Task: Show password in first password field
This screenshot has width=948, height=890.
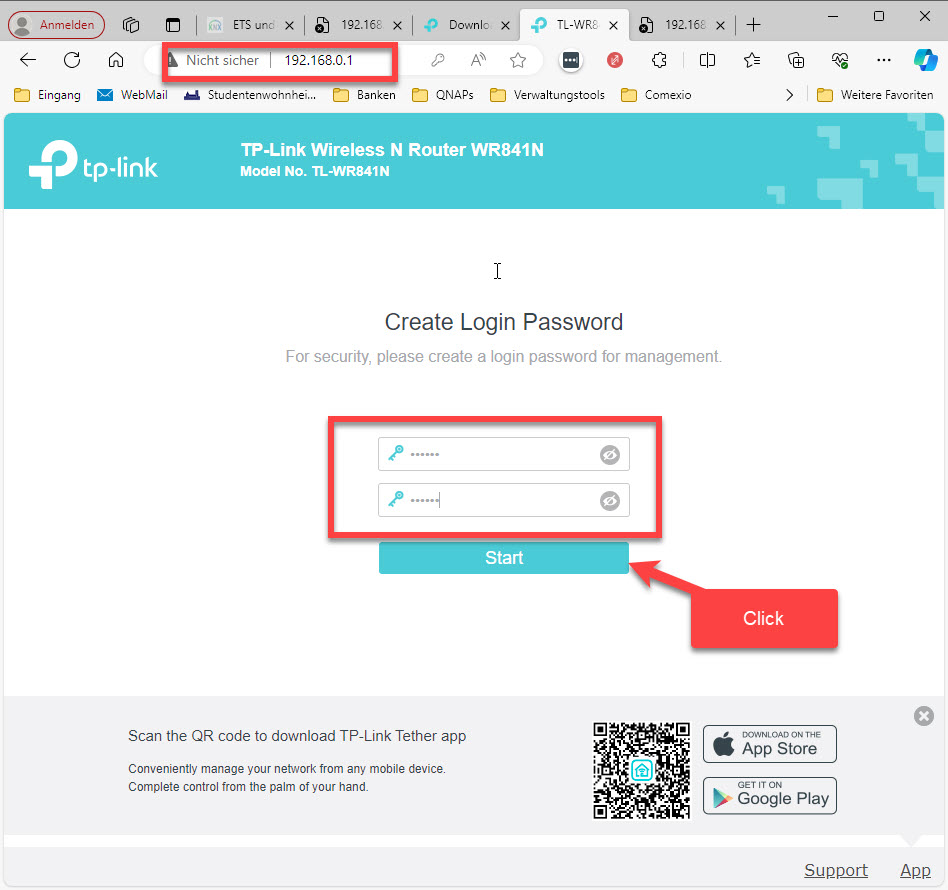Action: (x=609, y=455)
